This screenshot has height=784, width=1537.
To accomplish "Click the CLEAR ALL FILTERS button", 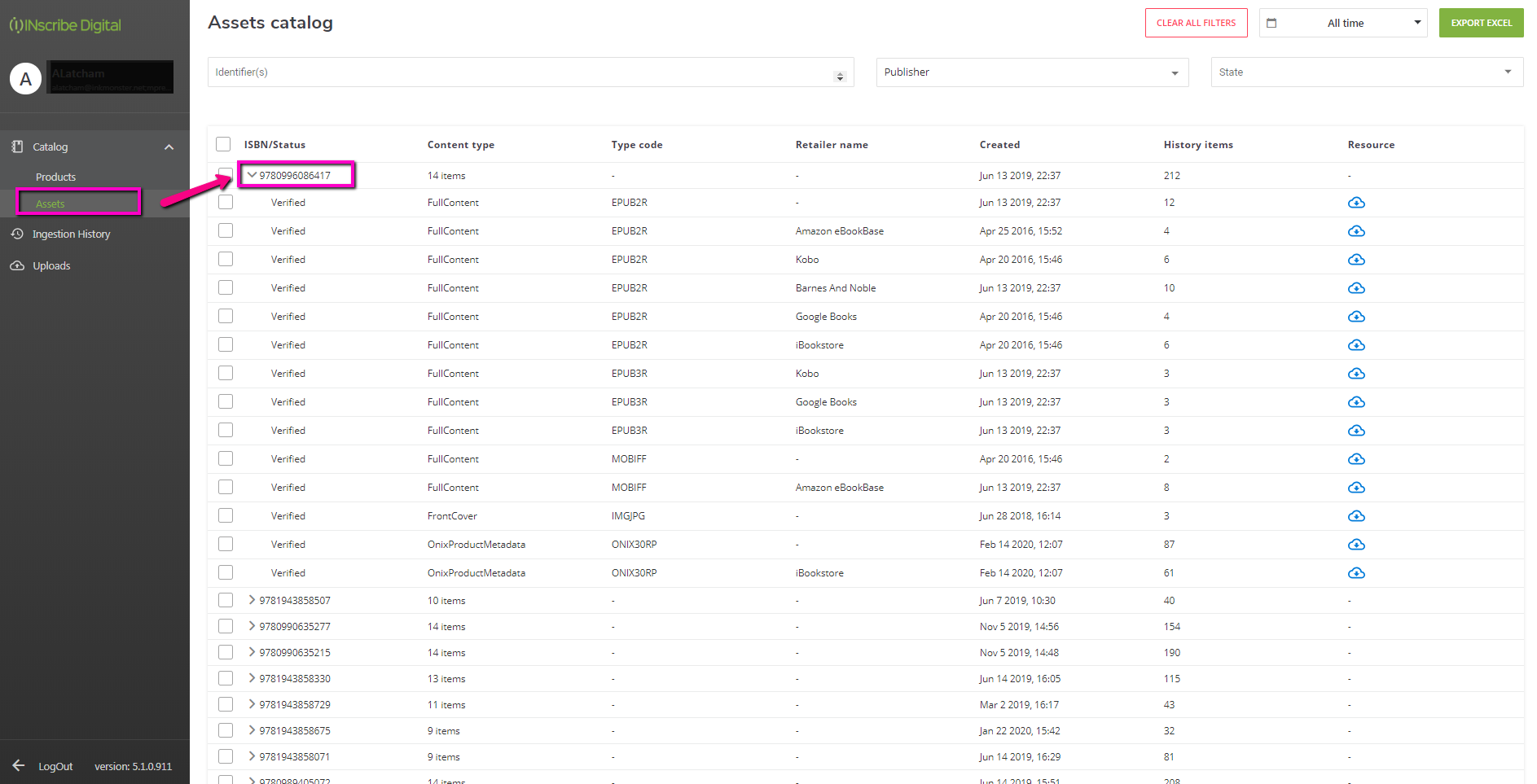I will (1196, 23).
